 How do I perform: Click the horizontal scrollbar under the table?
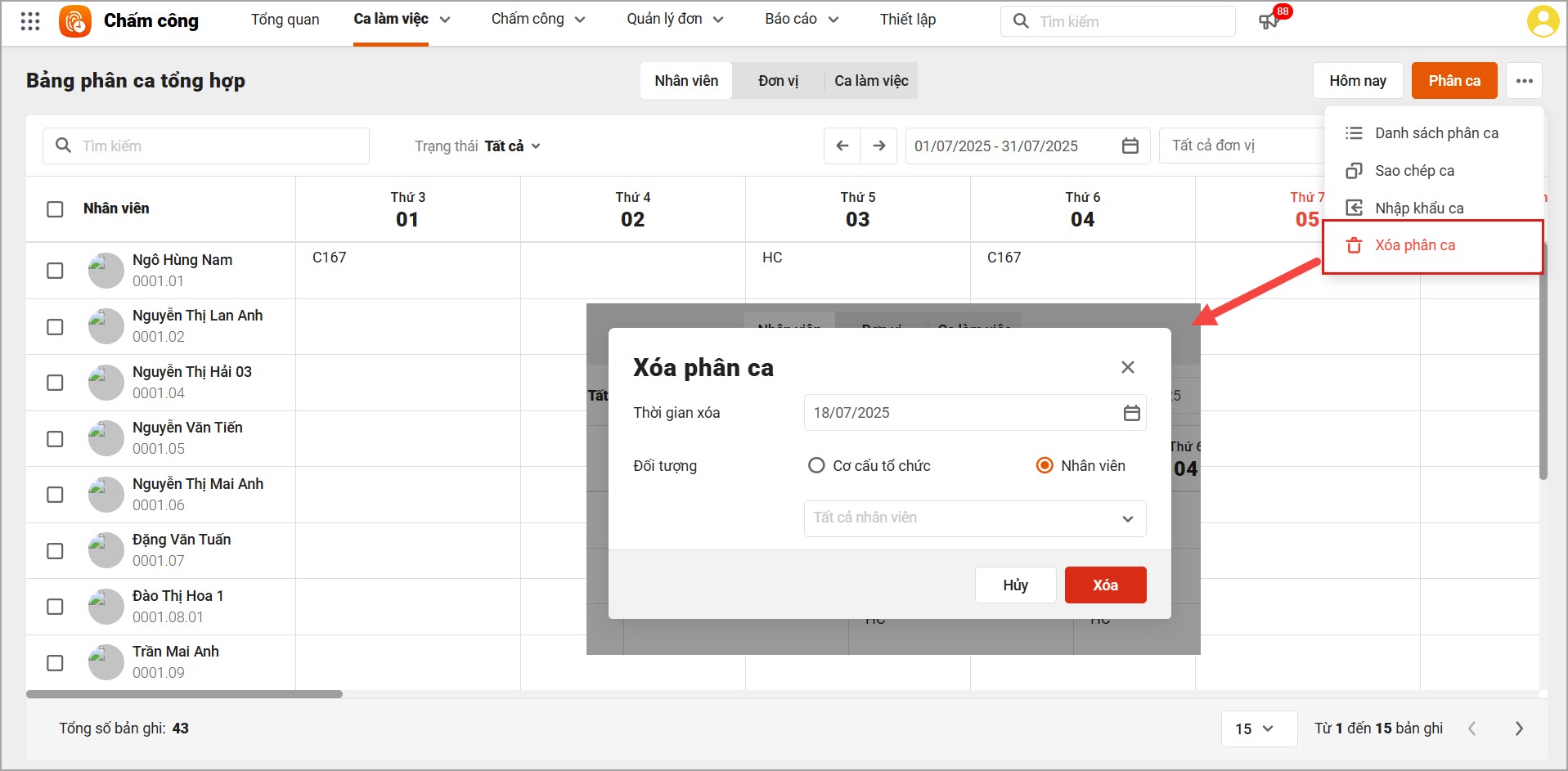click(184, 694)
